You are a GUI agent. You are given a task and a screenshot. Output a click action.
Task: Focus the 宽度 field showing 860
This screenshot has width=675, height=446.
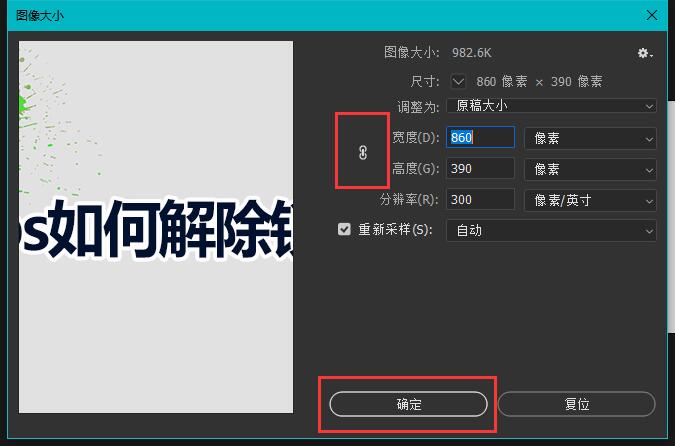(x=480, y=137)
